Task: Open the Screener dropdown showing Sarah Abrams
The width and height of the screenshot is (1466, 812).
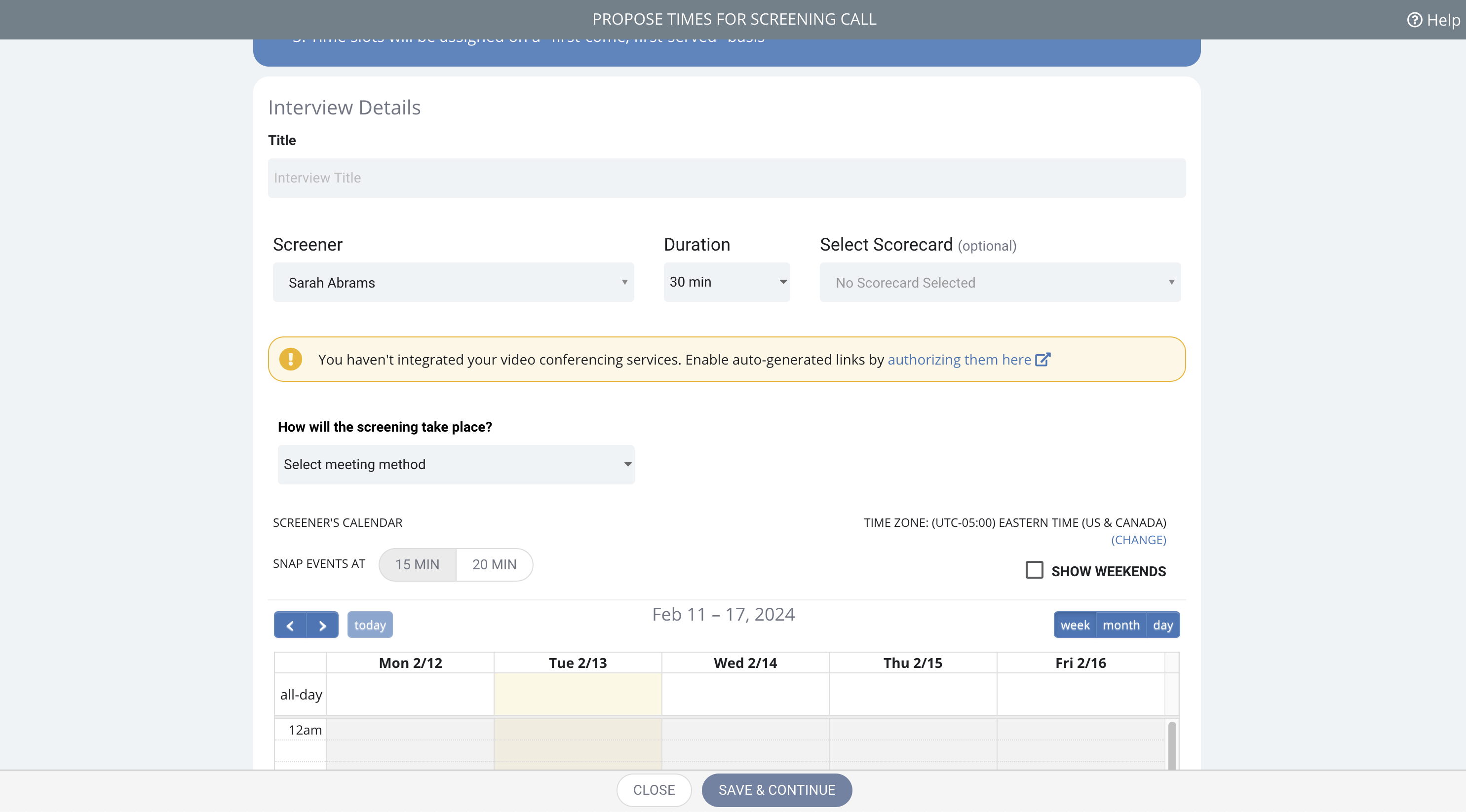Action: tap(453, 282)
